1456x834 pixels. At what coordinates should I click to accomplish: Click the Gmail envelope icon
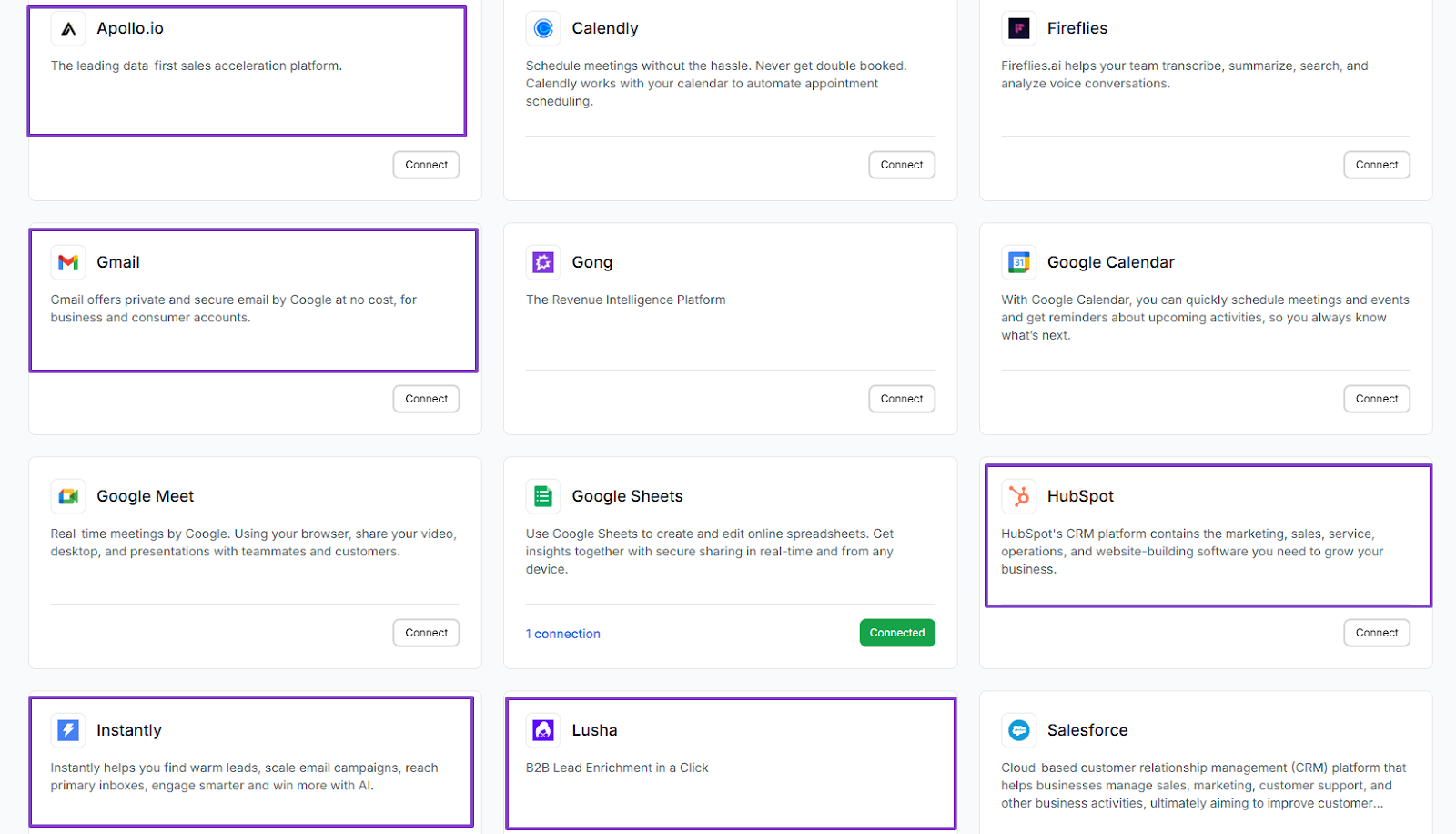68,262
